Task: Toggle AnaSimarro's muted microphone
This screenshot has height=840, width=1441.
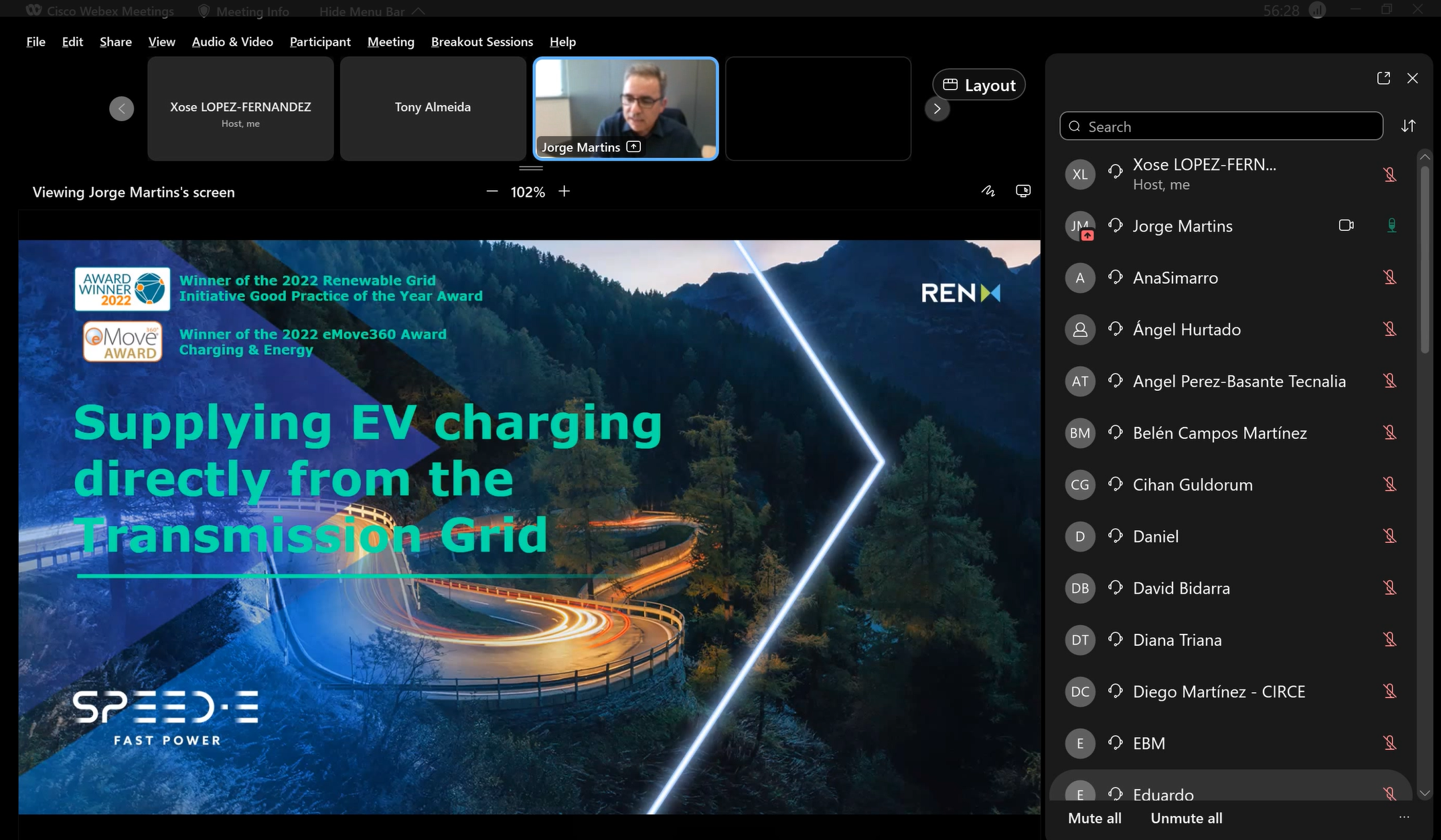Action: [1390, 277]
